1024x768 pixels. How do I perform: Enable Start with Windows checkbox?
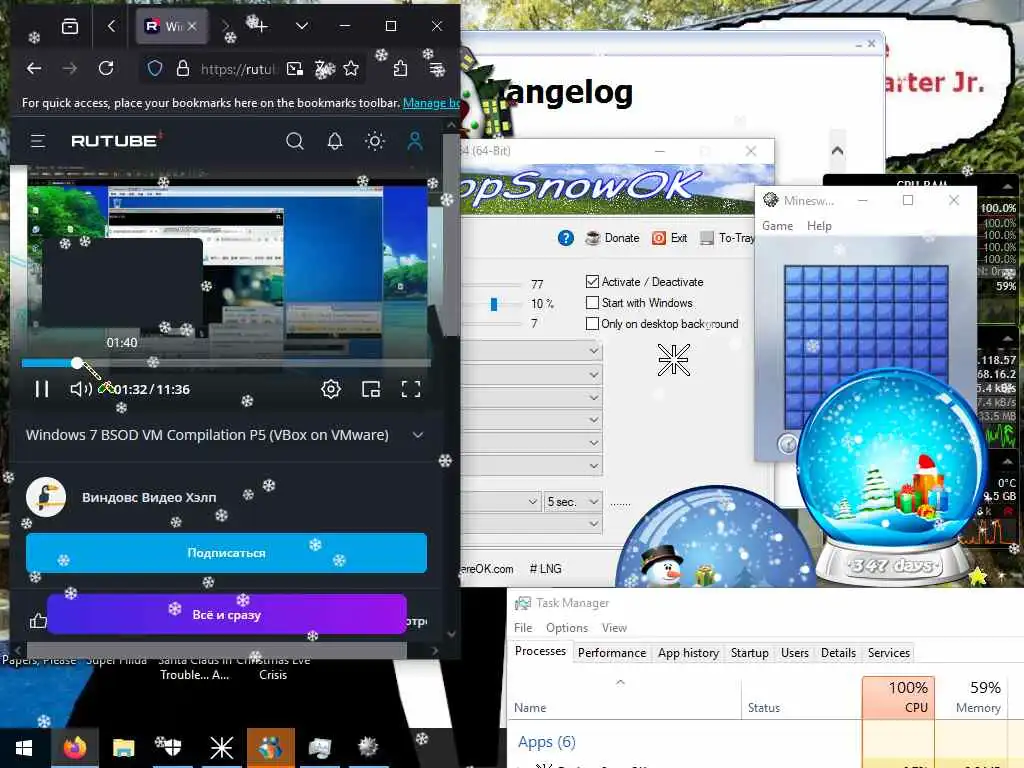[x=592, y=302]
